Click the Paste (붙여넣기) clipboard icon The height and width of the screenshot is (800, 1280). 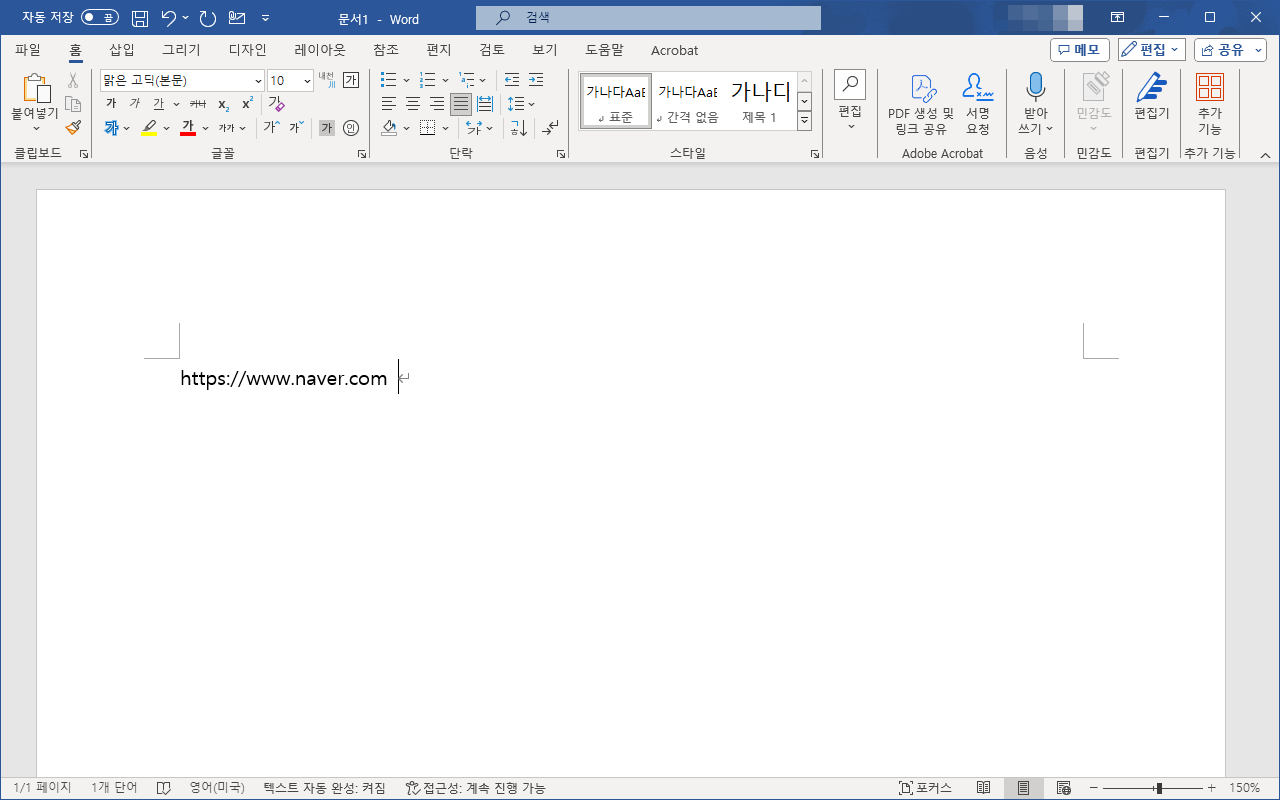35,88
